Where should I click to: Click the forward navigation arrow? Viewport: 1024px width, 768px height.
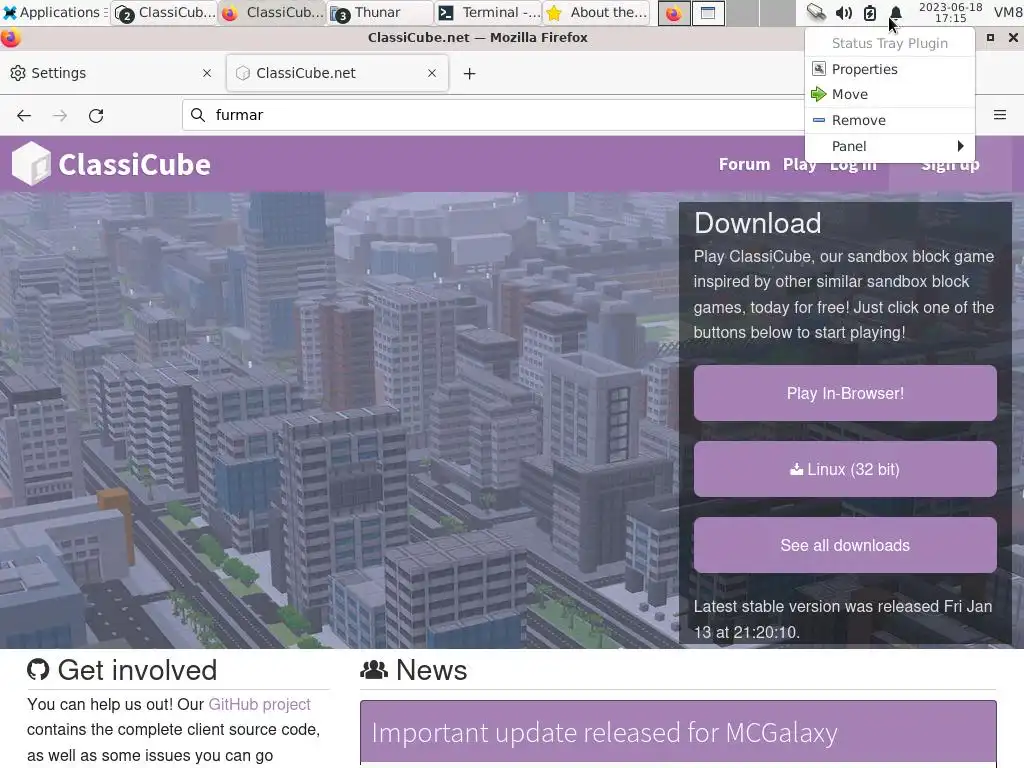(60, 116)
